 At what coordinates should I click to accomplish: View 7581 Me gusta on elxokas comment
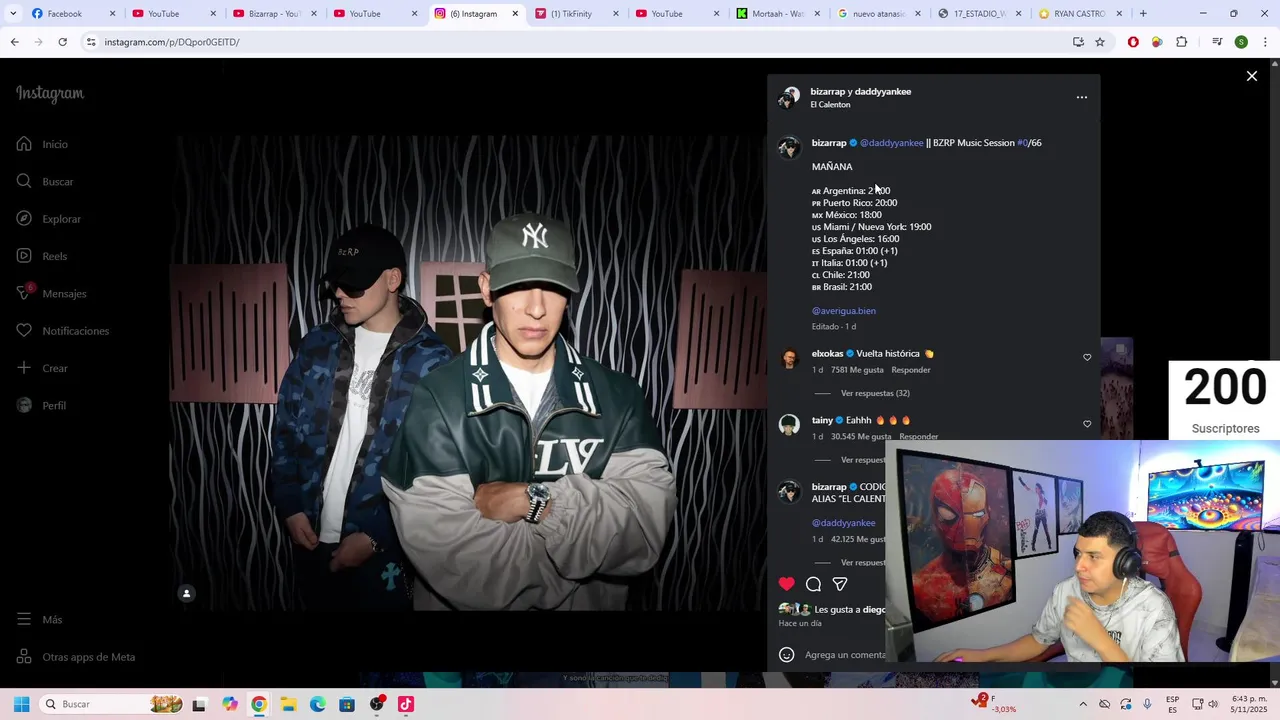coord(857,370)
